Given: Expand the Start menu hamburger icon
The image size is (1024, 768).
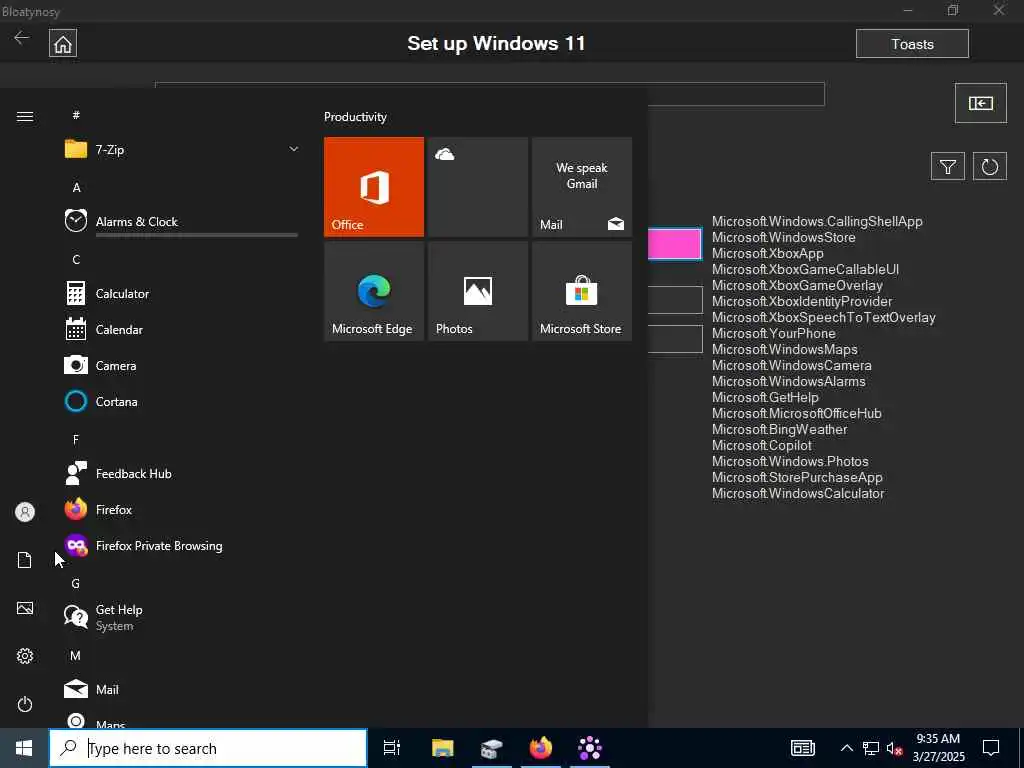Looking at the screenshot, I should click(x=25, y=116).
